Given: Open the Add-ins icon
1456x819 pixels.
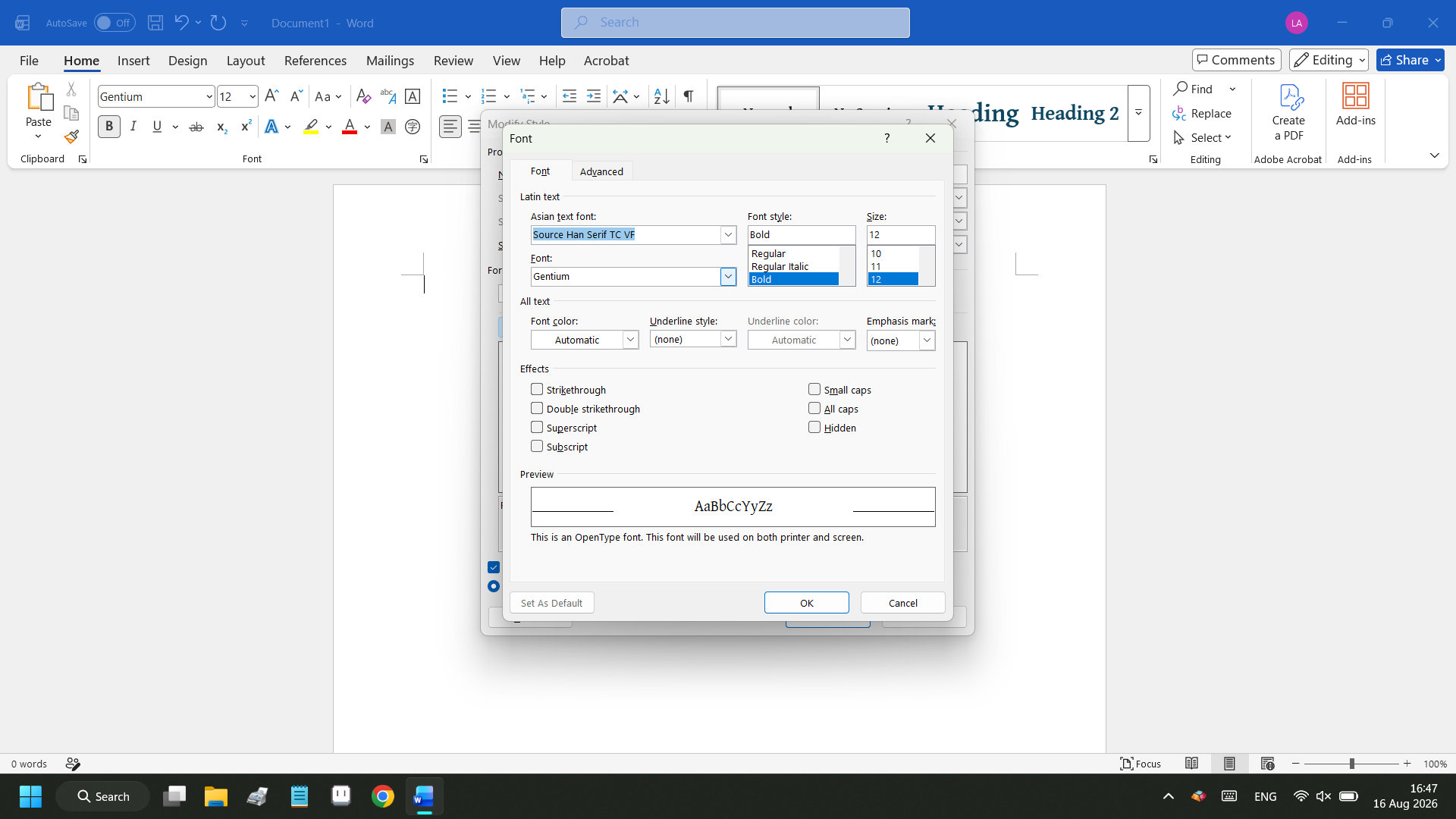Looking at the screenshot, I should coord(1355,105).
